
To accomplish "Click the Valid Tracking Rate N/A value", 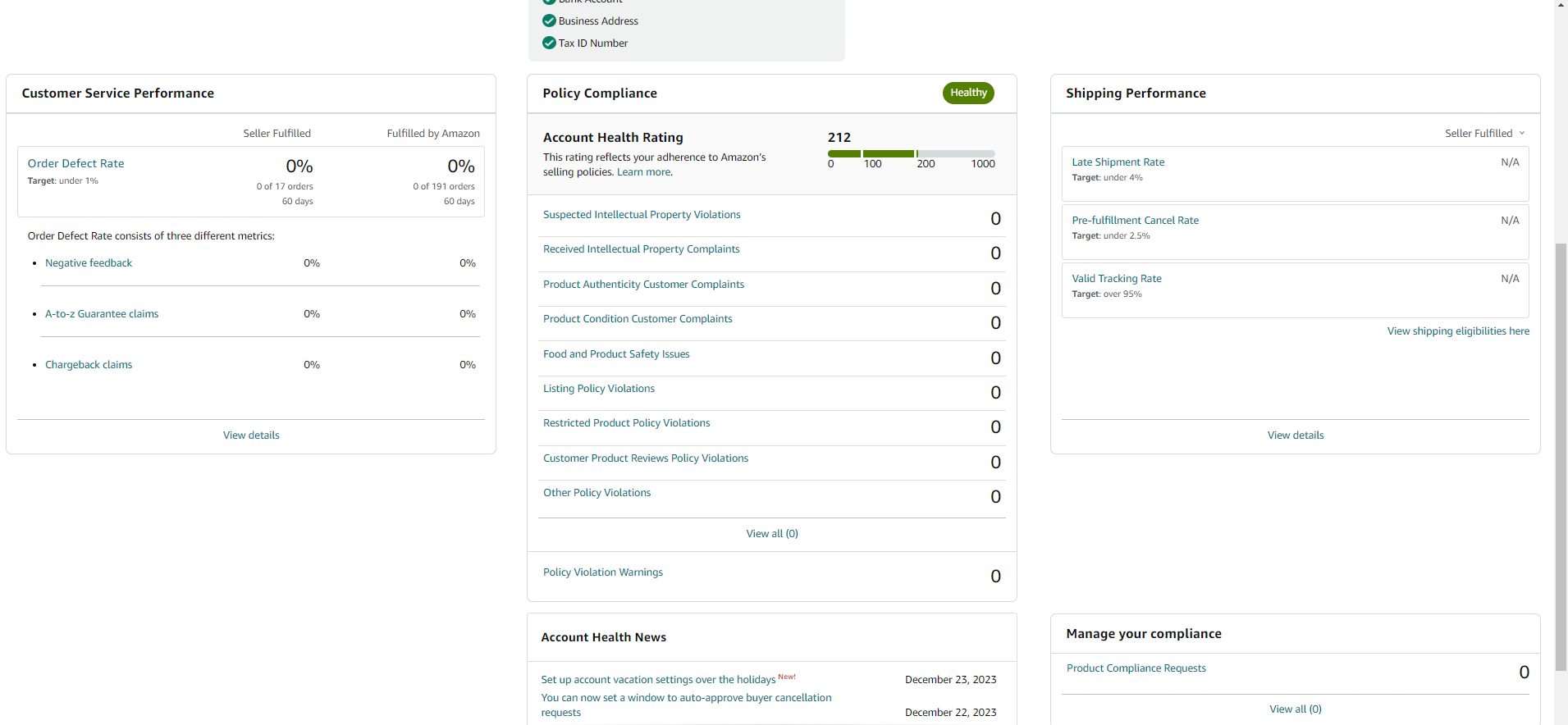I will 1510,279.
